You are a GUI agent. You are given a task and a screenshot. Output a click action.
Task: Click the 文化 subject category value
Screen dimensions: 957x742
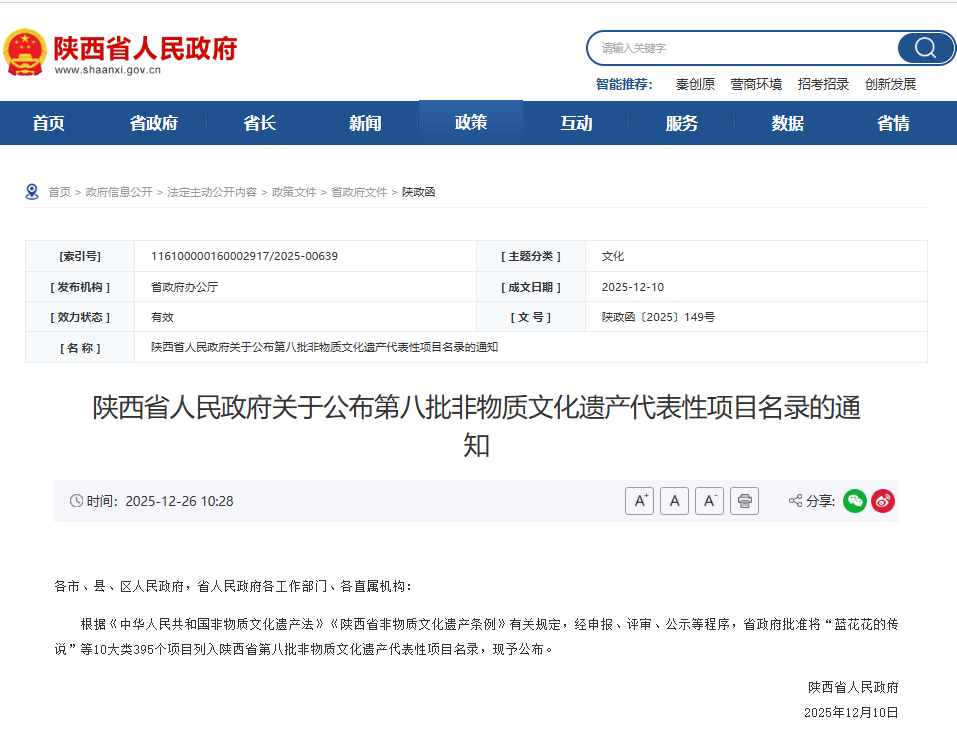coord(613,256)
